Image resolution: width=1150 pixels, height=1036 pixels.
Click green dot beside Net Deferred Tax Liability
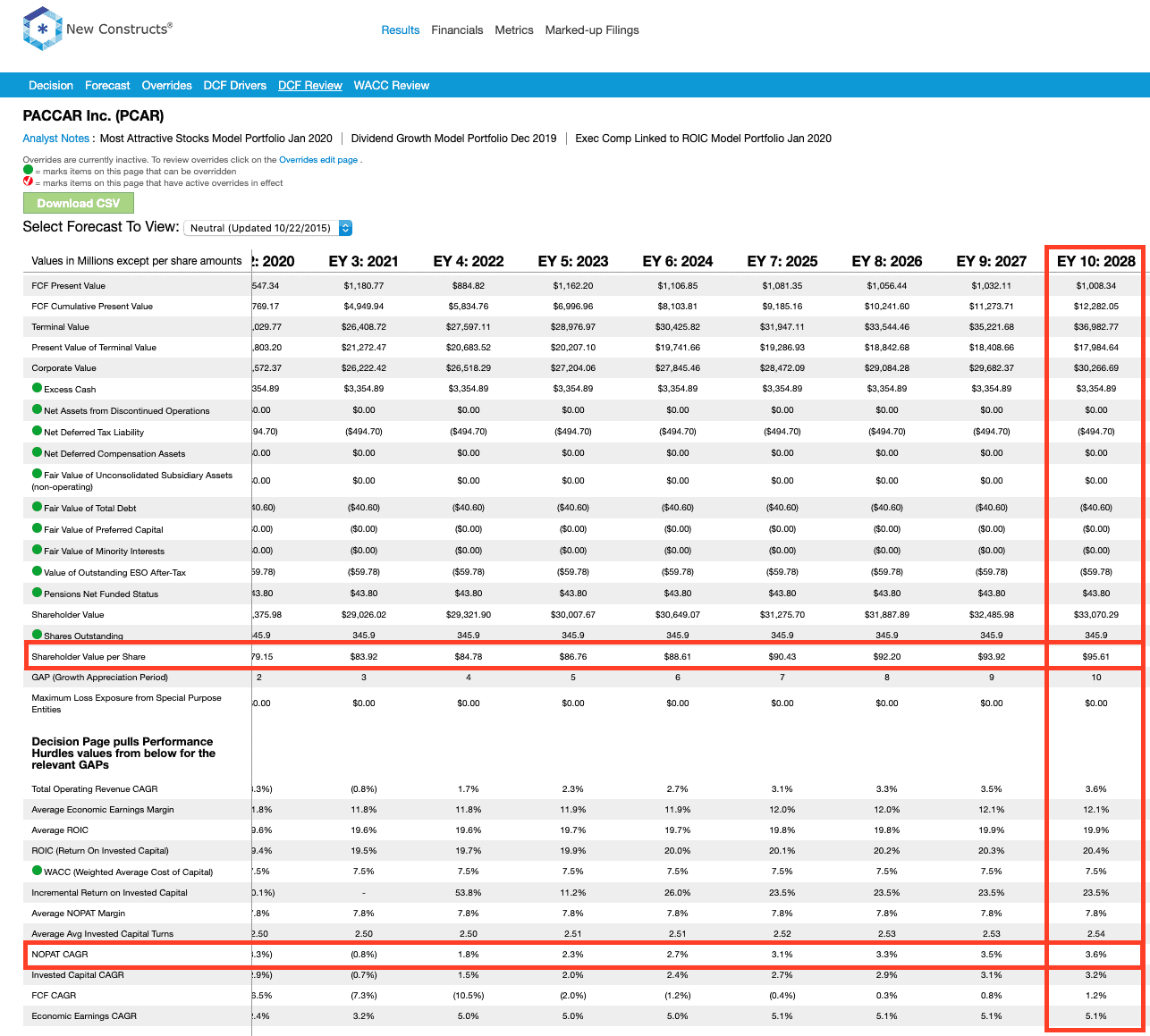38,431
